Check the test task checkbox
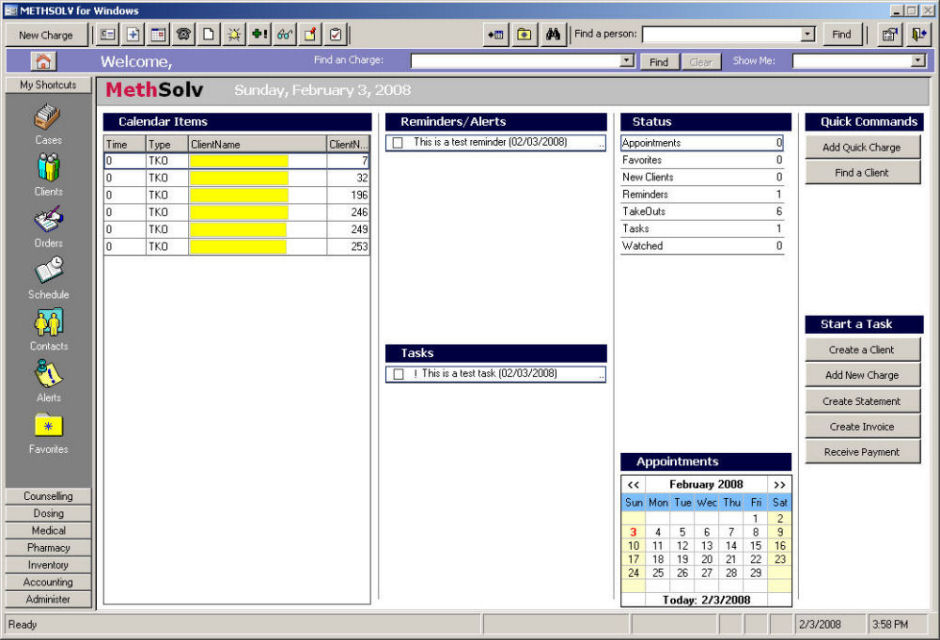 [398, 374]
